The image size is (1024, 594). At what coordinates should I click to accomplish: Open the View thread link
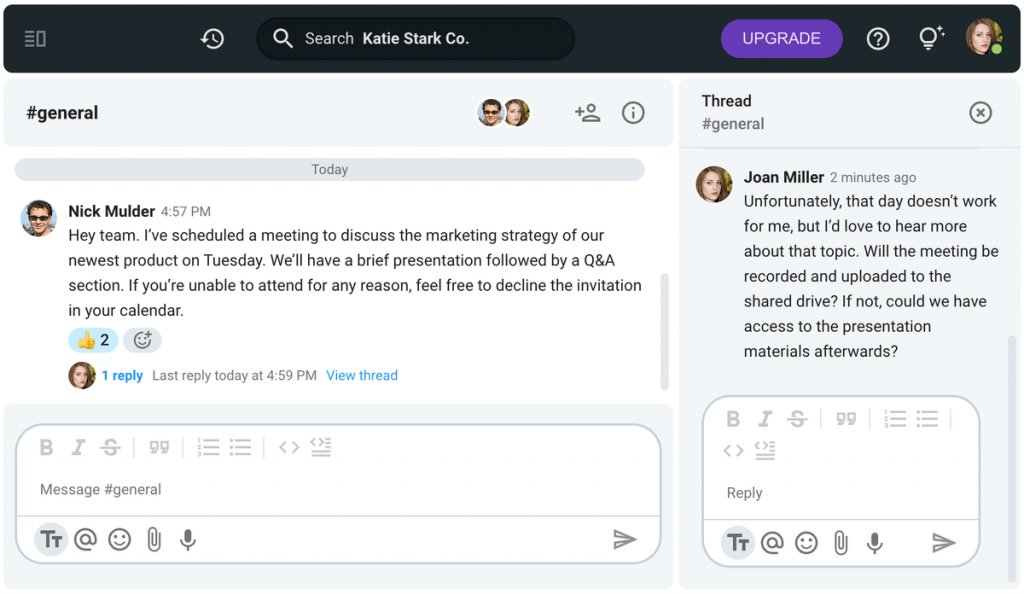click(362, 376)
